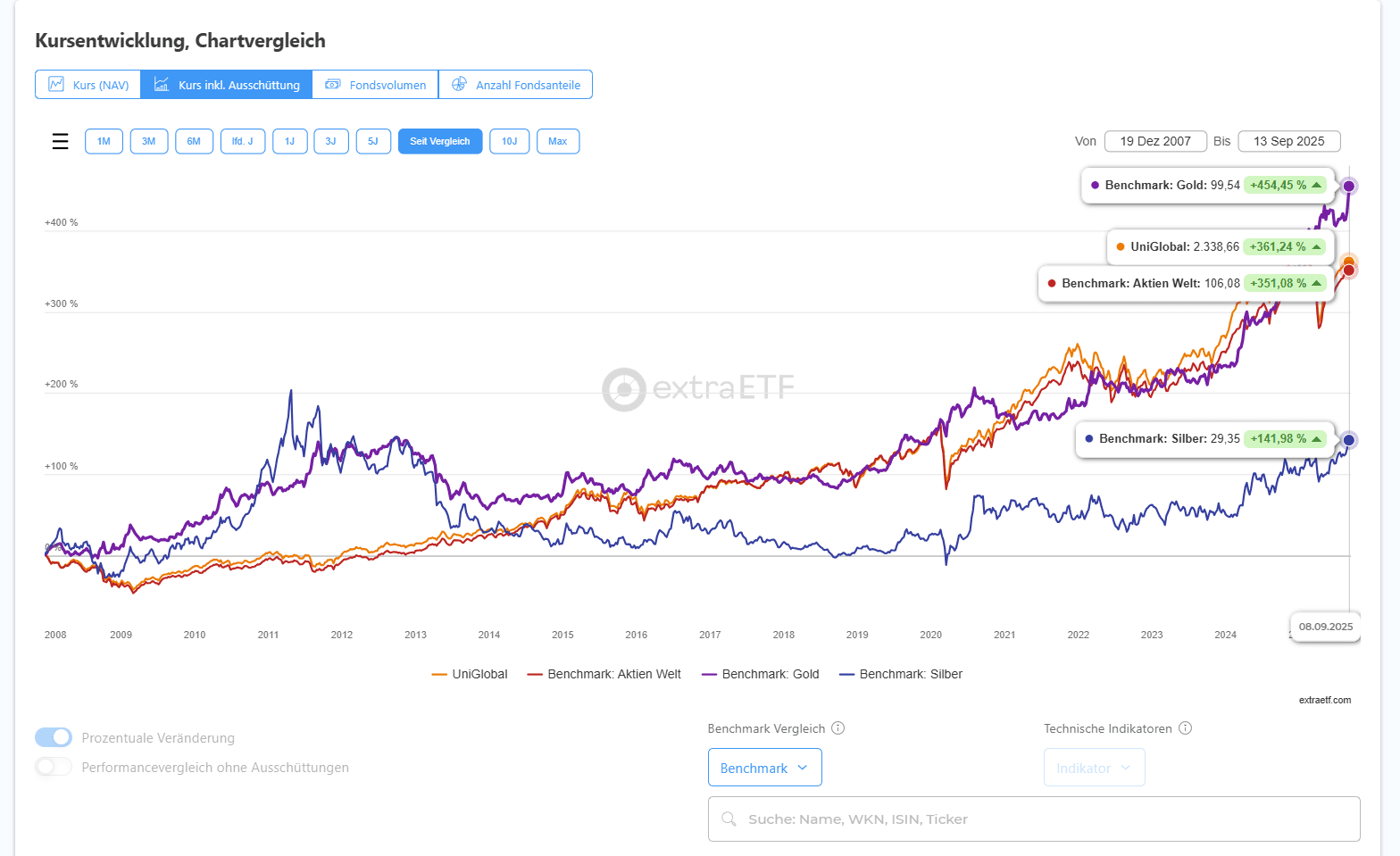Viewport: 1400px width, 856px height.
Task: Select the 10J time range button
Action: pyautogui.click(x=509, y=141)
